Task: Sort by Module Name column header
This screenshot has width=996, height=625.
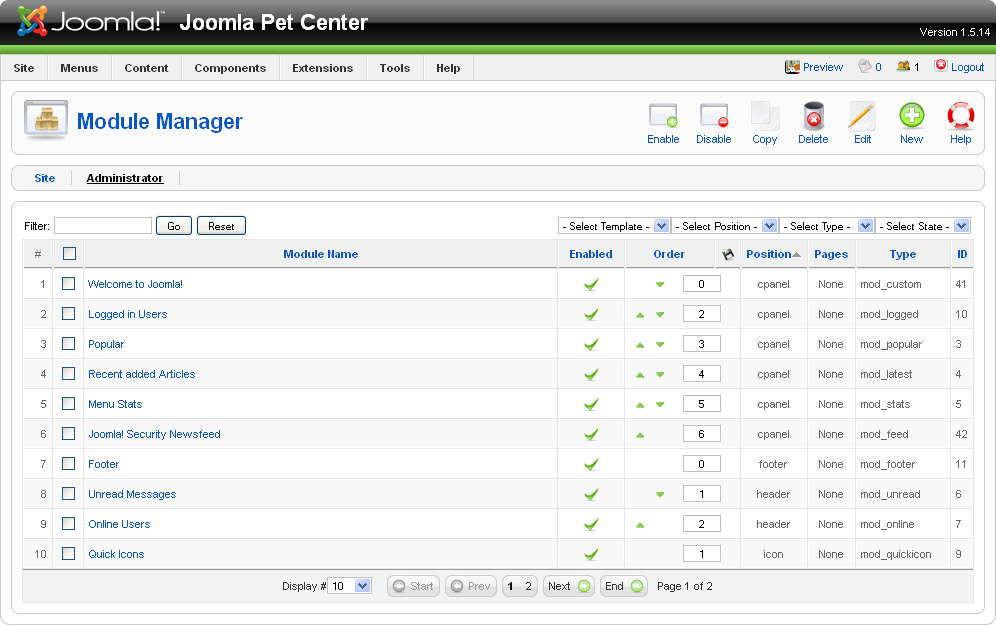Action: click(320, 254)
